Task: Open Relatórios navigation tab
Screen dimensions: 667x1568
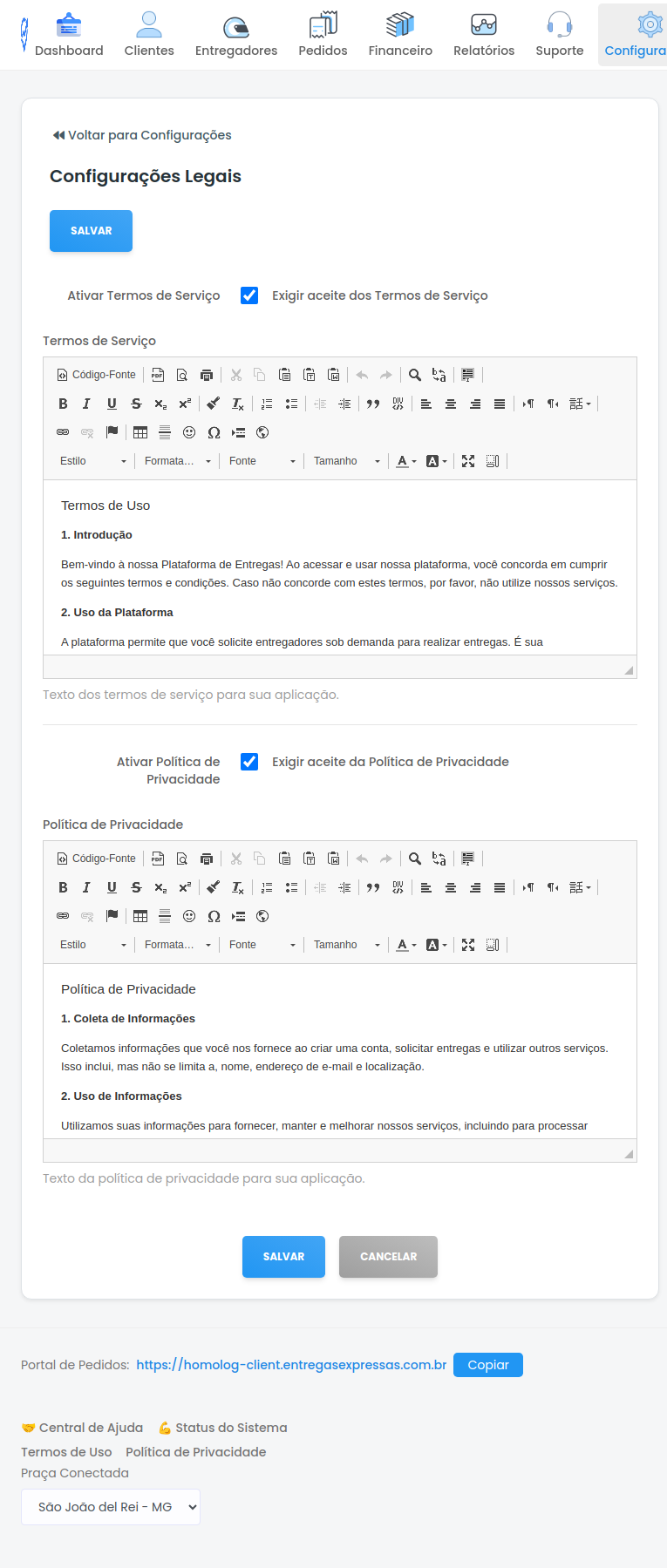Action: pos(484,36)
